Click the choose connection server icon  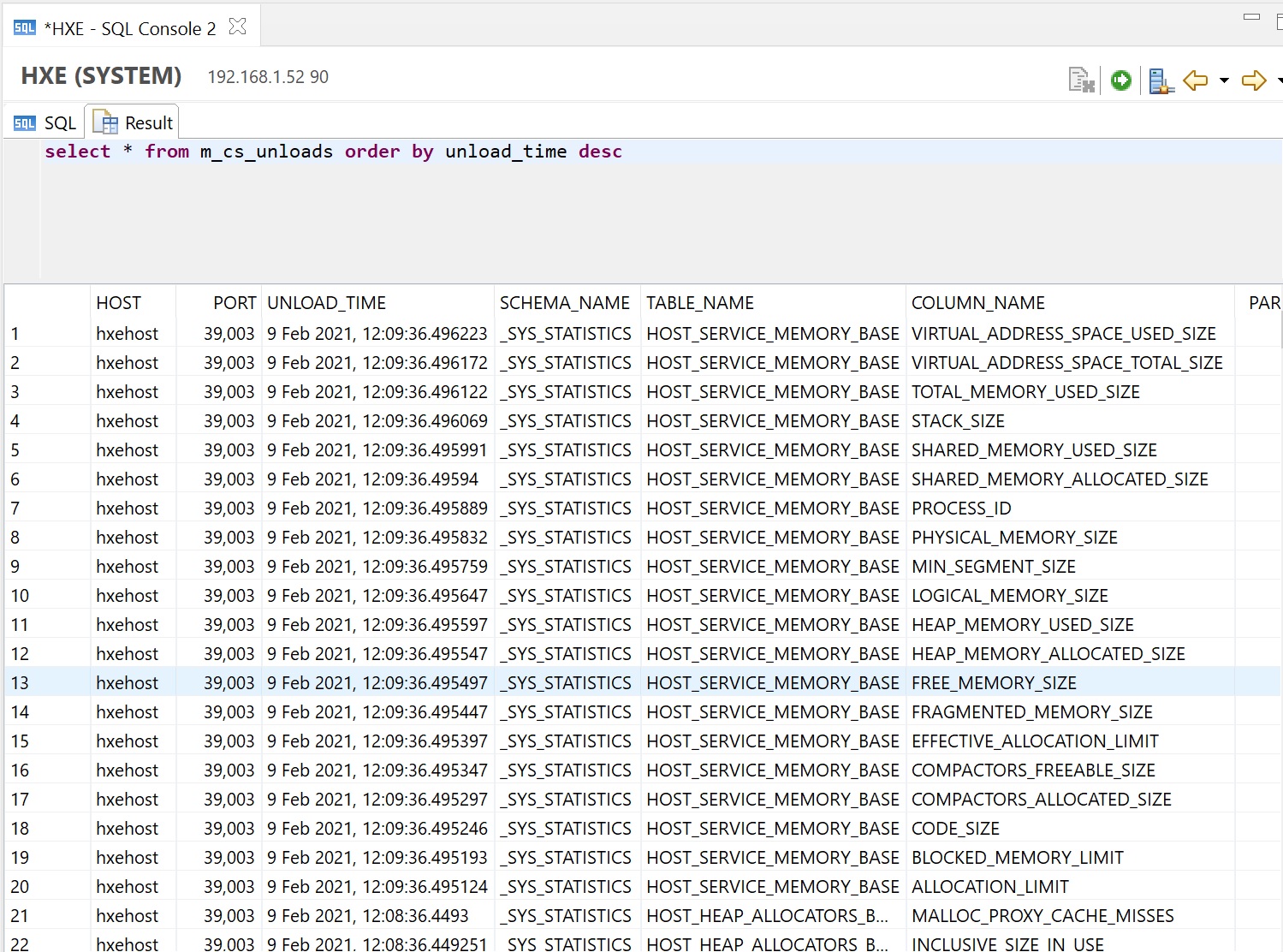point(1161,80)
